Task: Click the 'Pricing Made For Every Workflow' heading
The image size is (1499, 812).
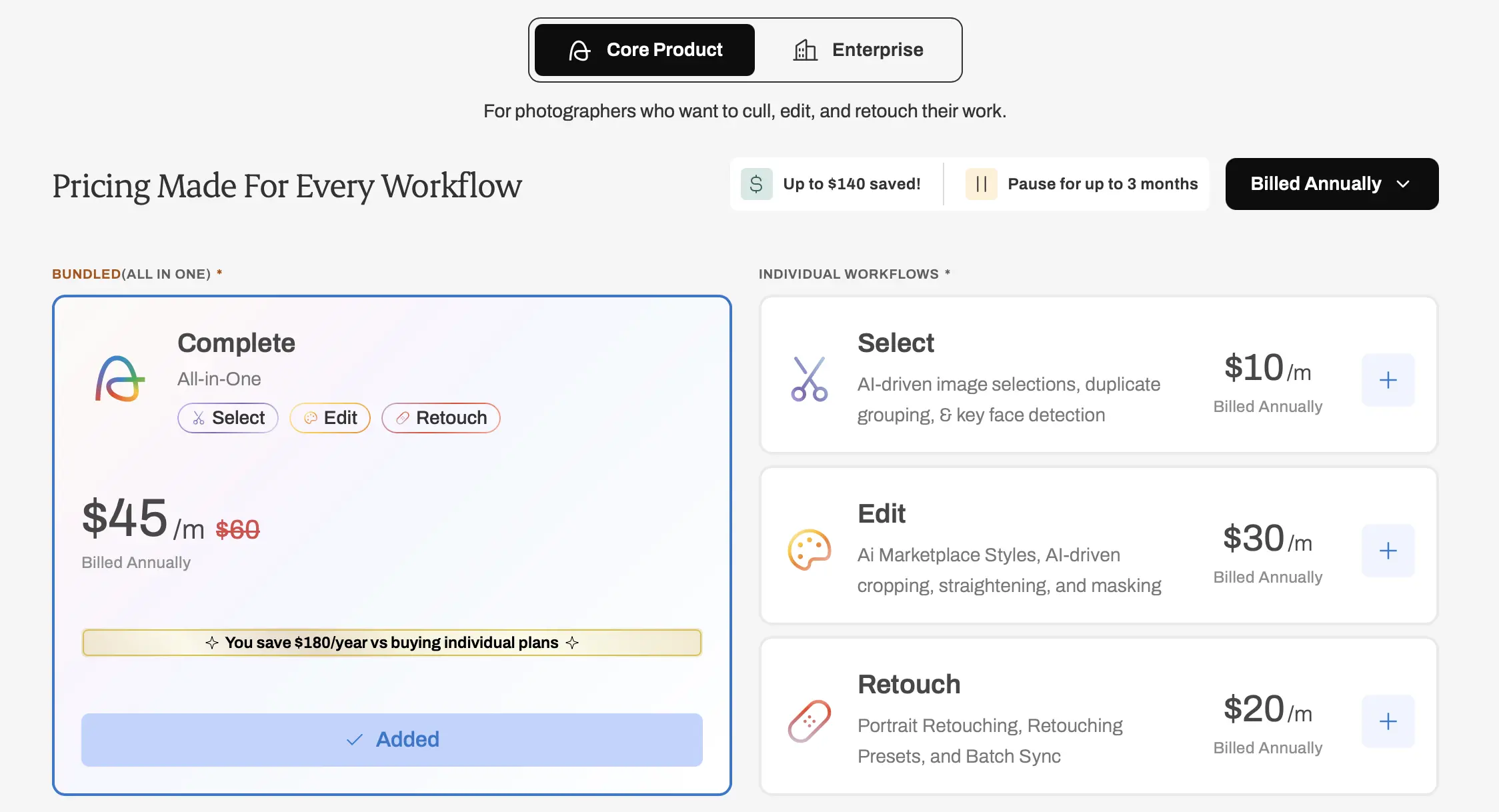Action: [x=287, y=186]
